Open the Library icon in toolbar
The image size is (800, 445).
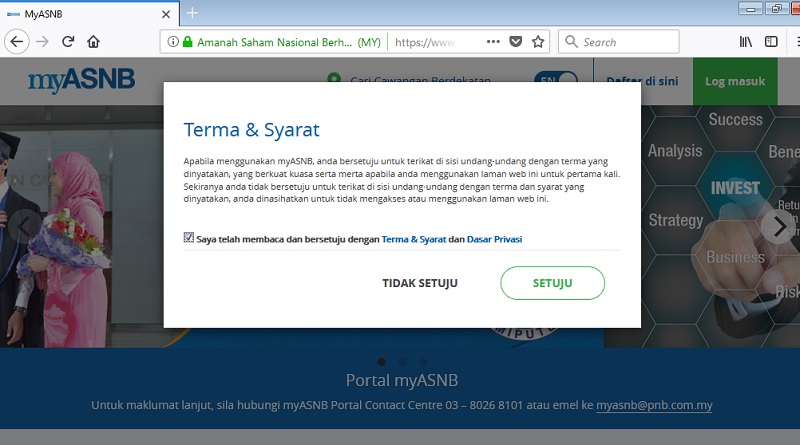click(745, 42)
